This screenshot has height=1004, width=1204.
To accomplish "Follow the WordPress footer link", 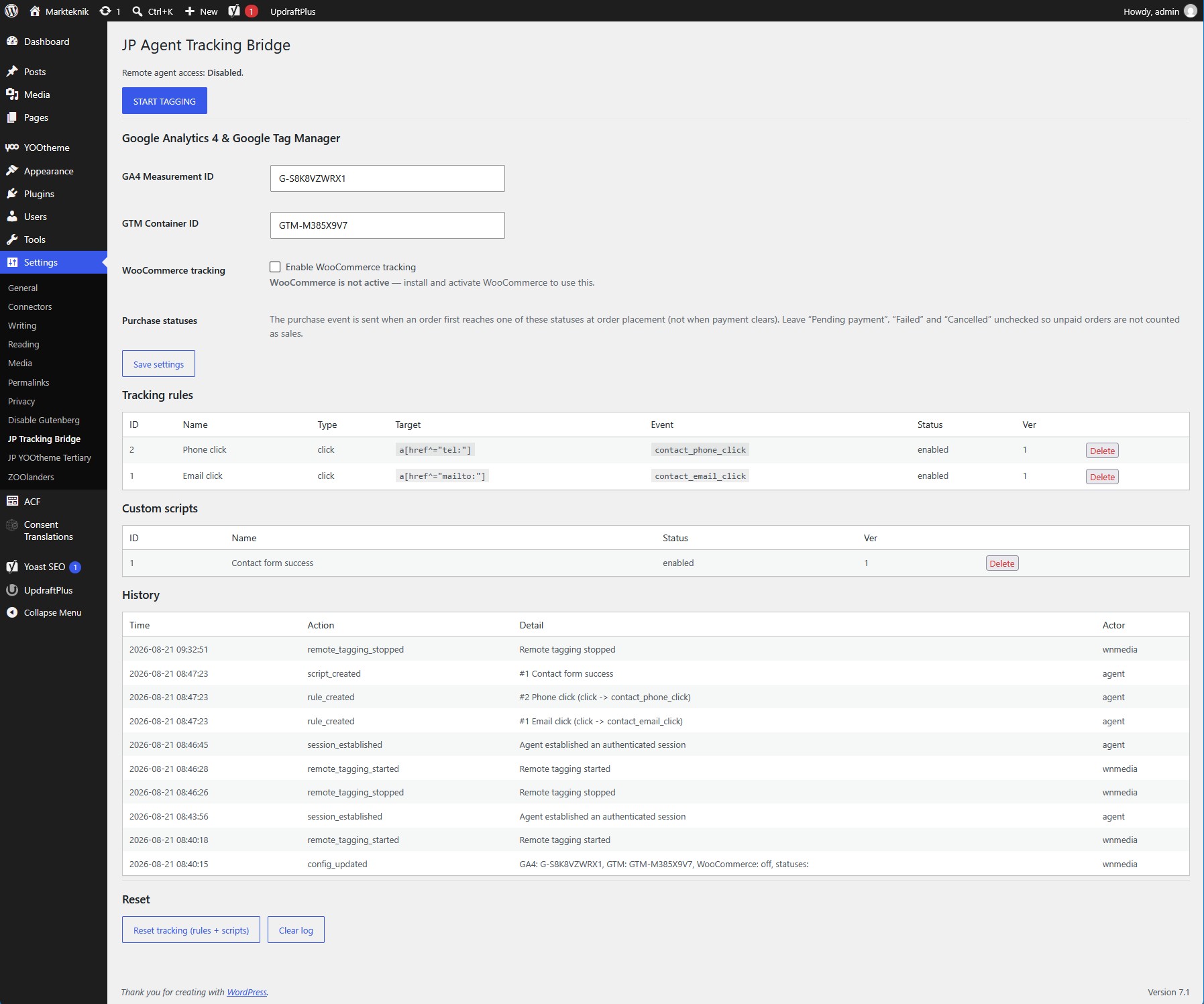I will [247, 992].
